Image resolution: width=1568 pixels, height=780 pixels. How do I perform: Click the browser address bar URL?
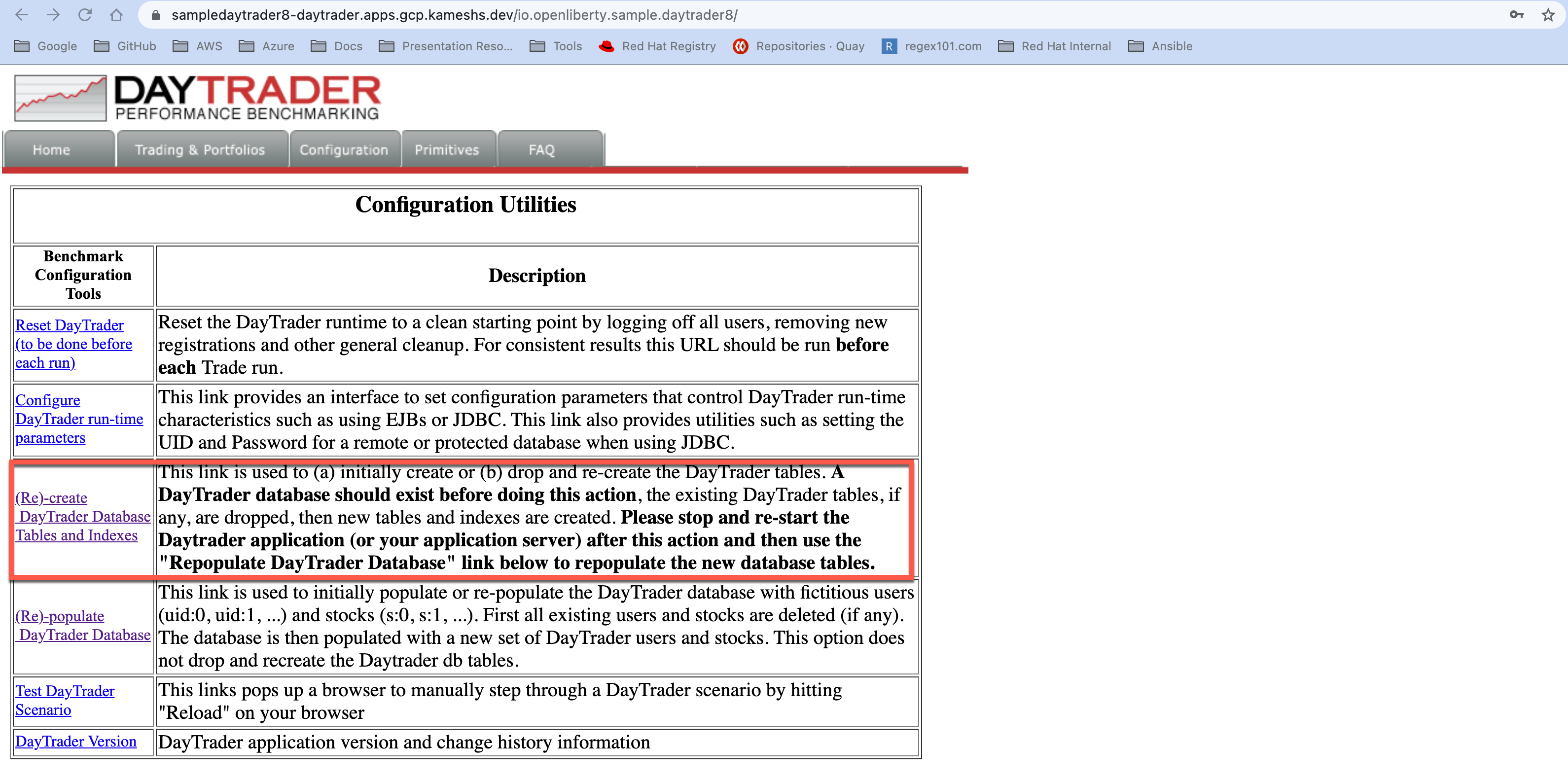coord(454,15)
